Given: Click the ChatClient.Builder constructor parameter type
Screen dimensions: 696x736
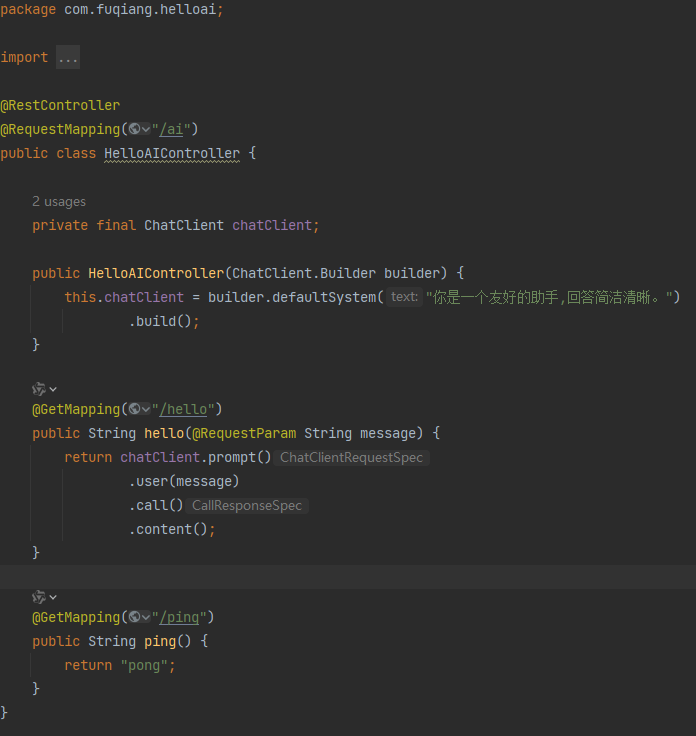Looking at the screenshot, I should coord(304,273).
